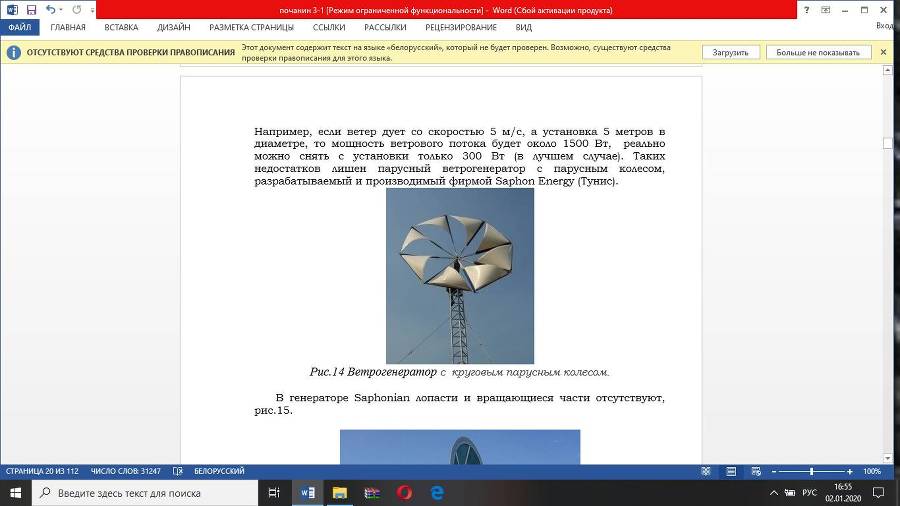The width and height of the screenshot is (900, 506).
Task: Dismiss the yellow proofing notification bar
Action: click(883, 52)
